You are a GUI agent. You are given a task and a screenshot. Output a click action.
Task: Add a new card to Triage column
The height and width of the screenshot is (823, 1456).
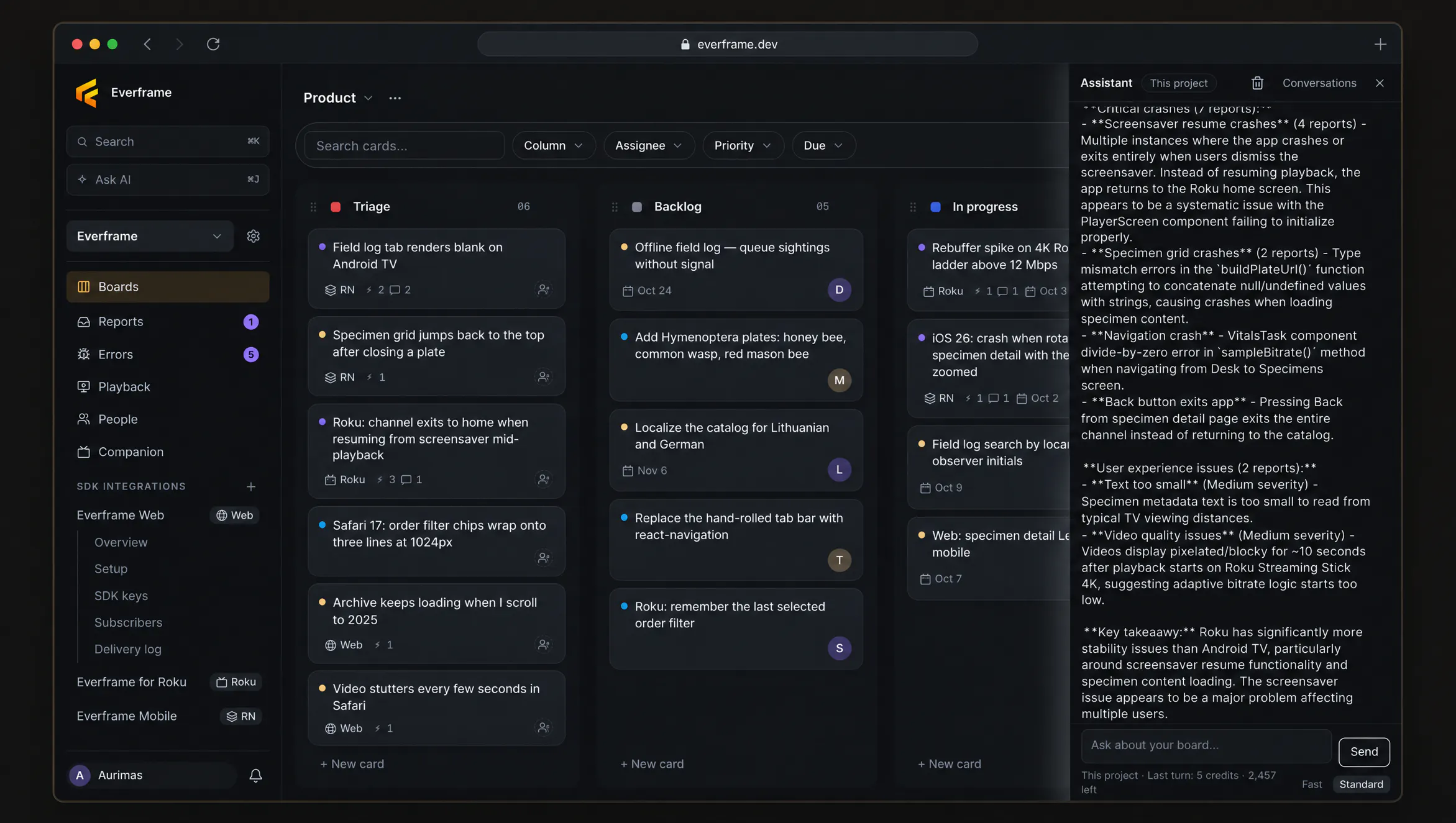tap(352, 764)
